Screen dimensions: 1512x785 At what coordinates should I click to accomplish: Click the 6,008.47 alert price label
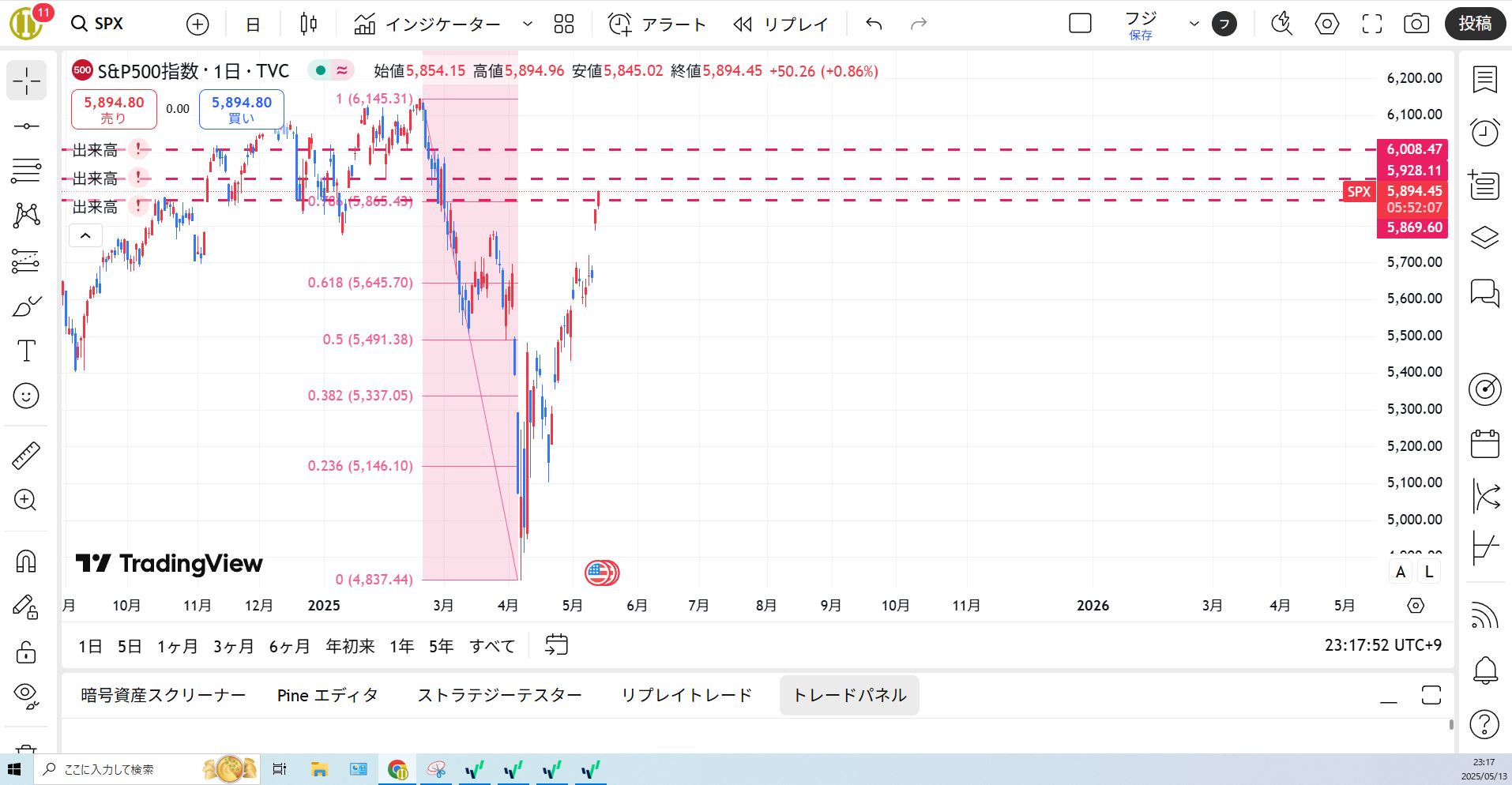point(1414,148)
